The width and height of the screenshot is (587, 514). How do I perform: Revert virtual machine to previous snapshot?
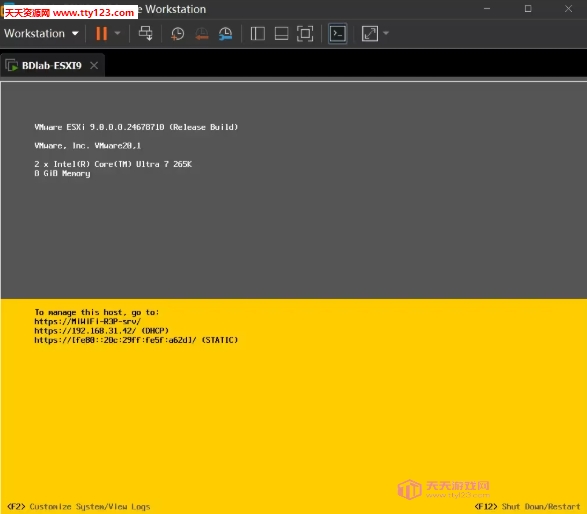pyautogui.click(x=202, y=34)
